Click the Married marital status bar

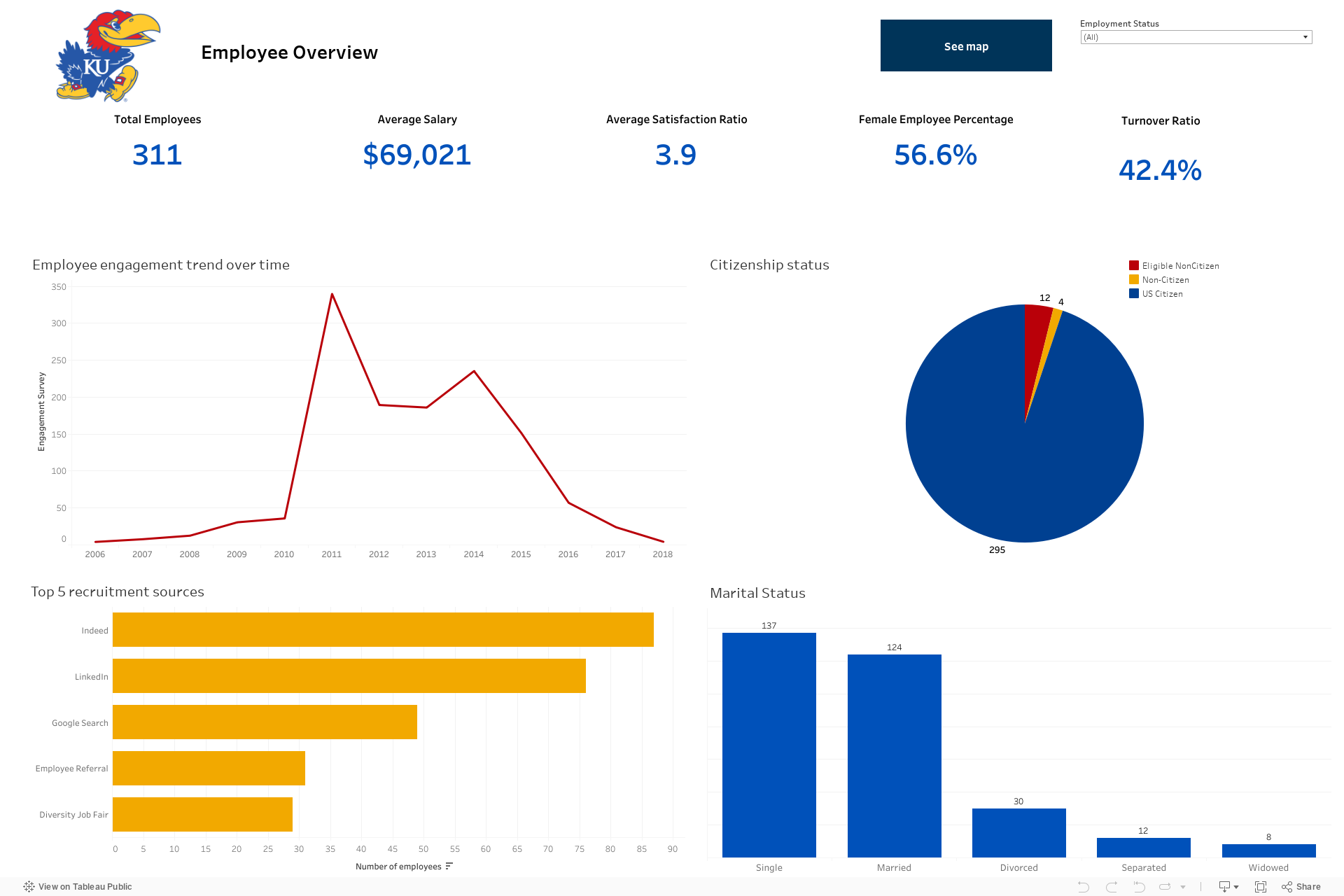[895, 756]
